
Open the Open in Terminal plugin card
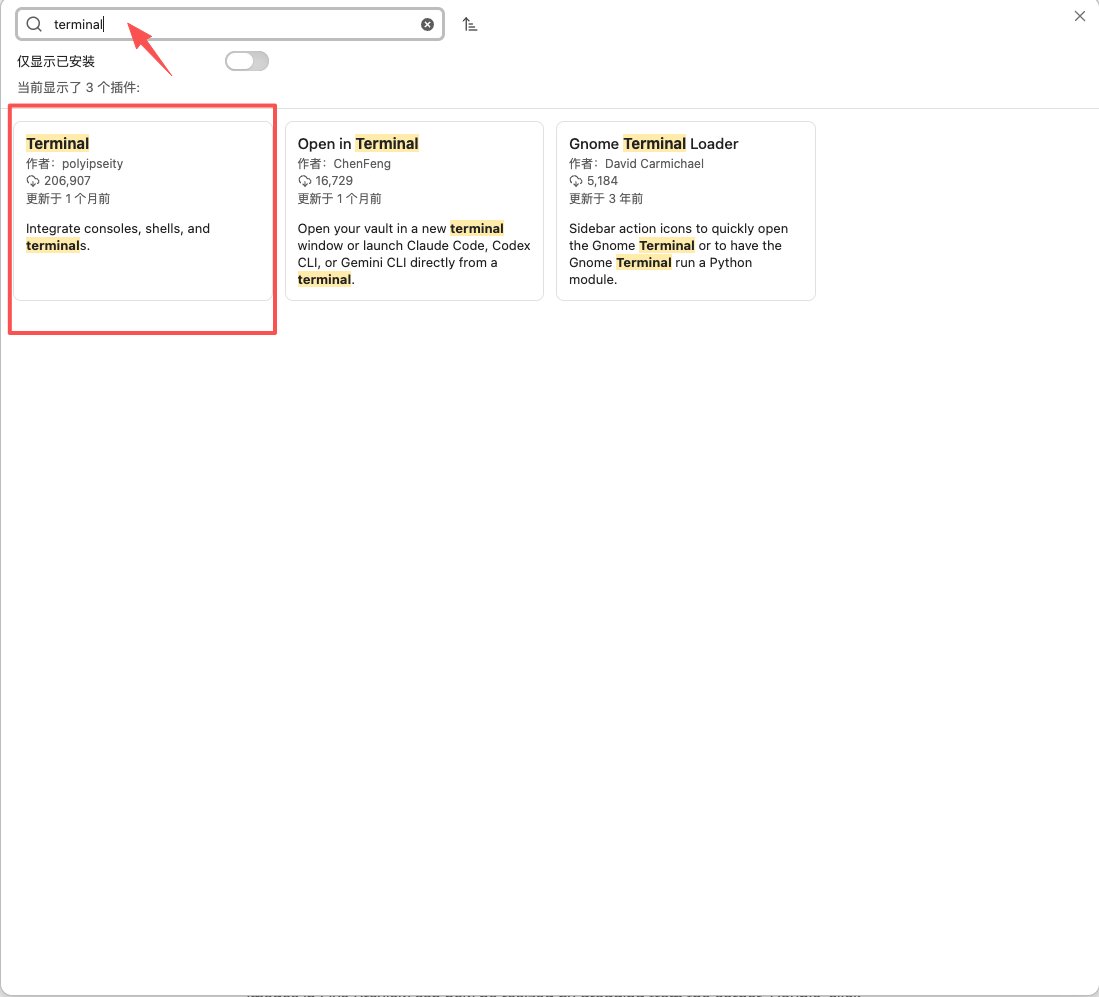[x=414, y=210]
